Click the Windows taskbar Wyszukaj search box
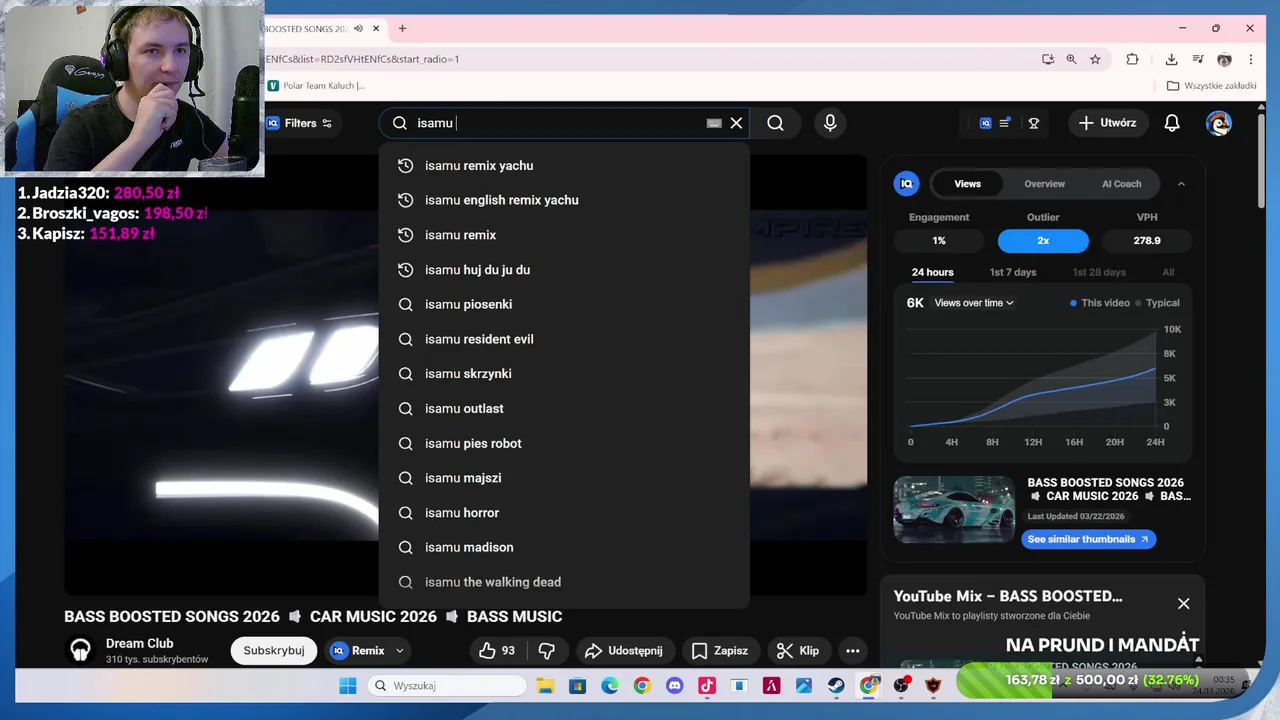The height and width of the screenshot is (720, 1280). click(446, 685)
